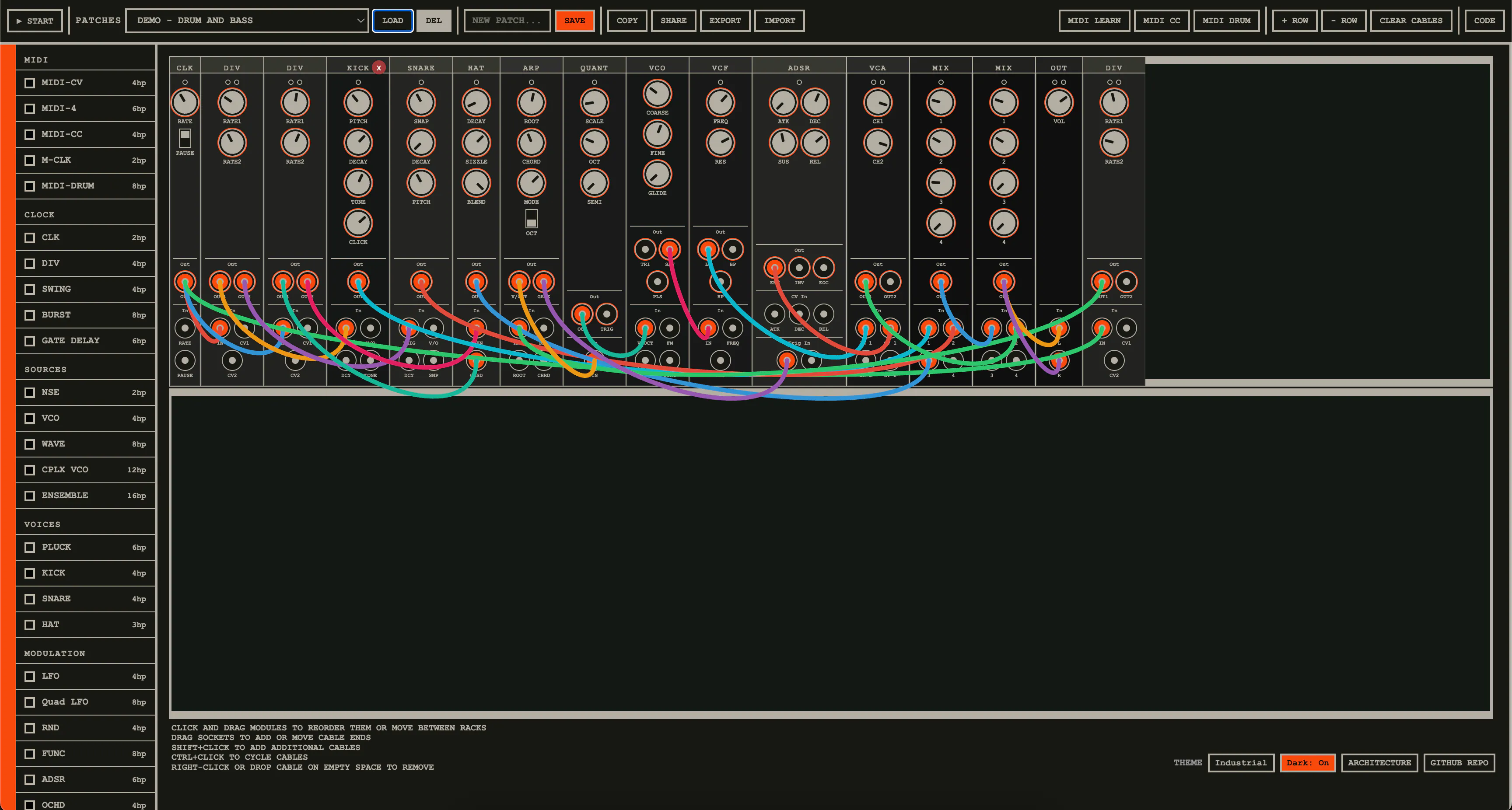The width and height of the screenshot is (1512, 810).
Task: Click the first MIX module knob 4
Action: pyautogui.click(x=940, y=223)
